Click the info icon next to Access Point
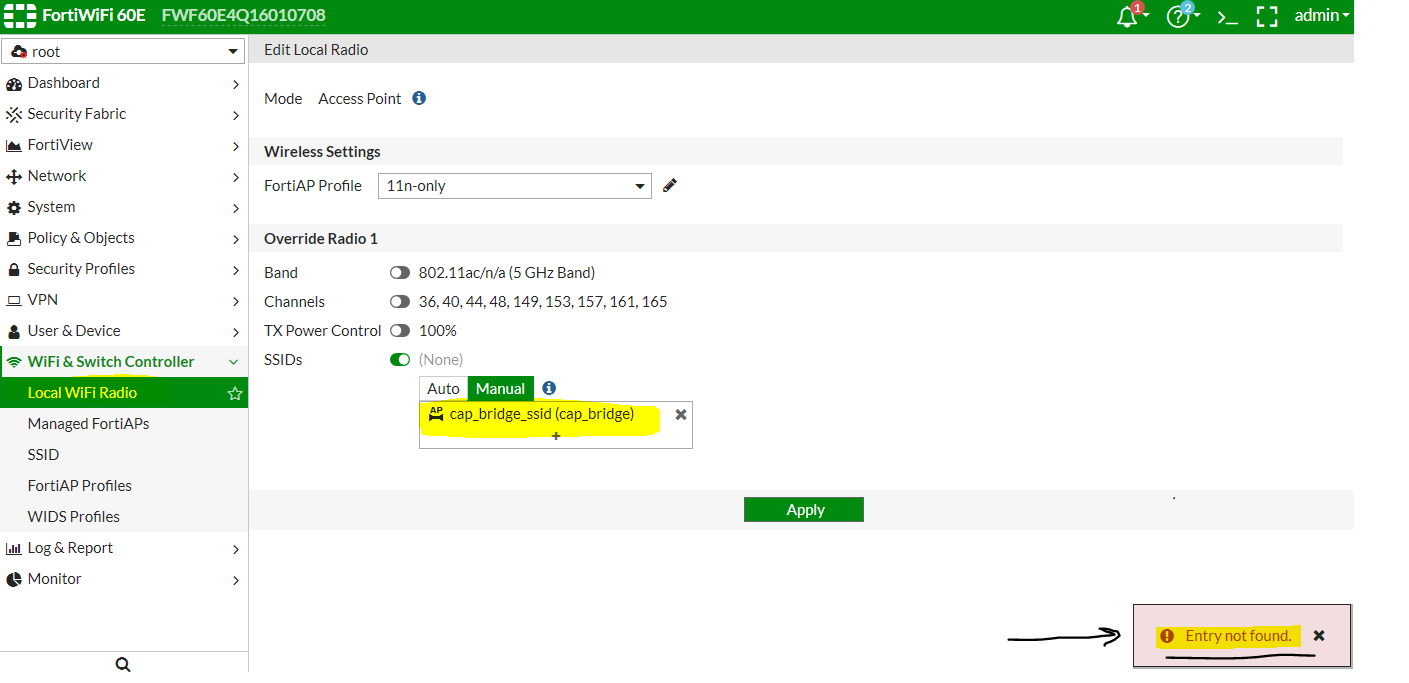Screen dimensions: 1409x683 pos(419,98)
